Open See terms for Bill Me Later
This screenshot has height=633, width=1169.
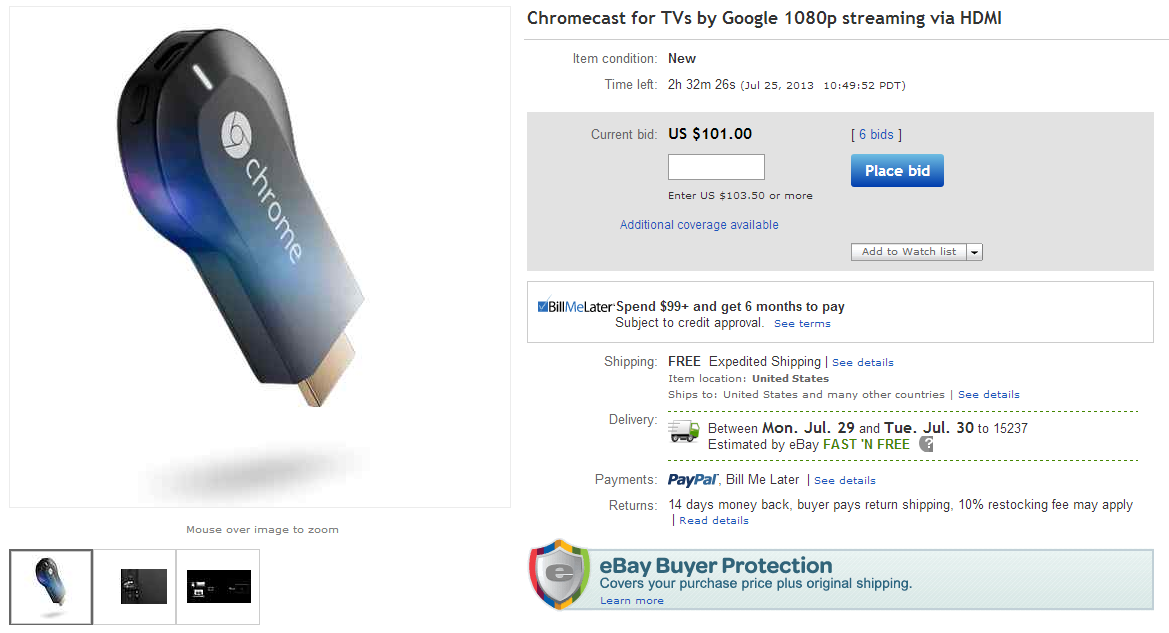[801, 323]
